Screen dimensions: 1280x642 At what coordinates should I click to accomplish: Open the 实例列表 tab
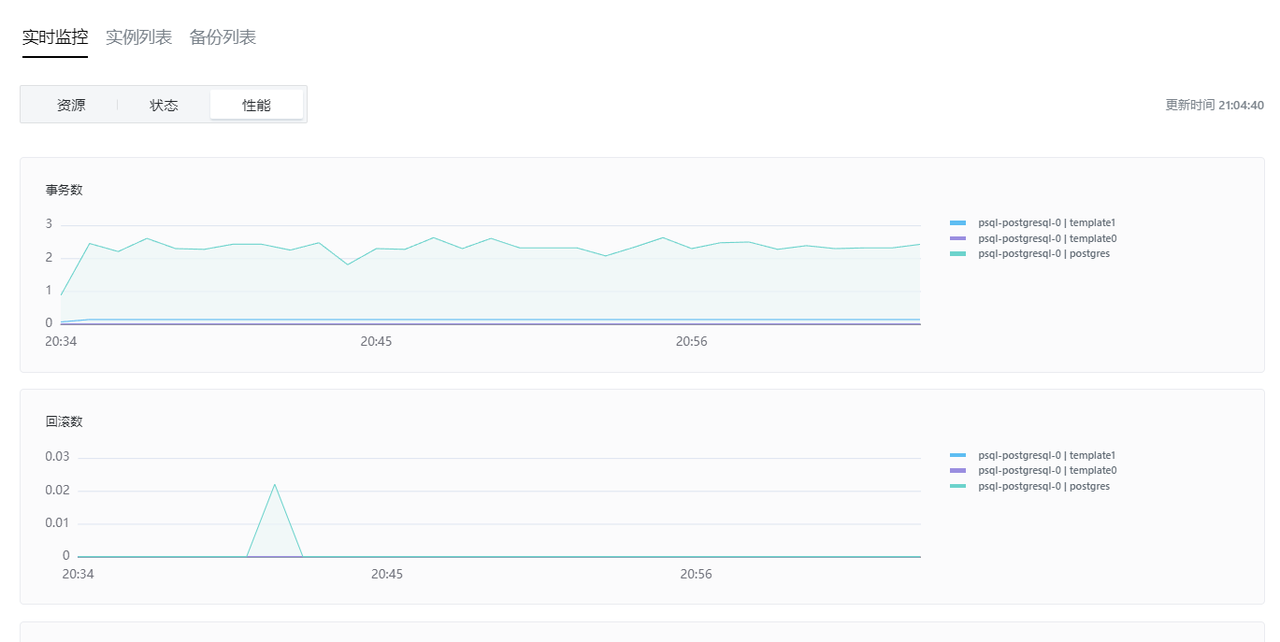coord(139,37)
